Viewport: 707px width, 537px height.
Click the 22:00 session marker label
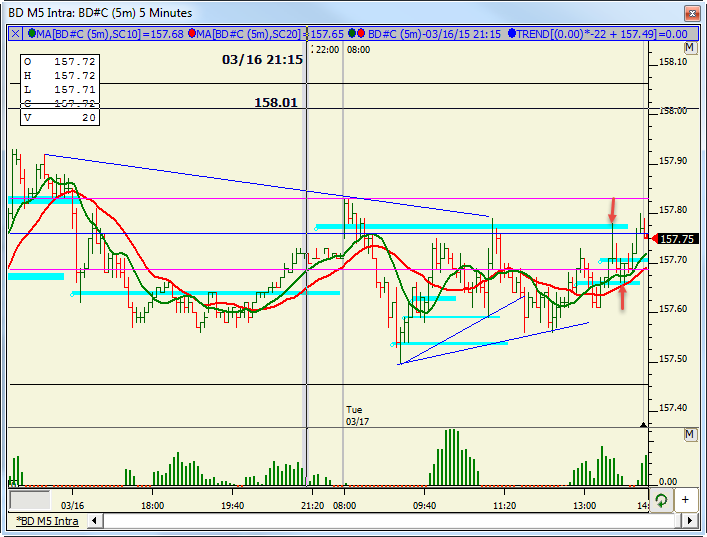[x=327, y=50]
